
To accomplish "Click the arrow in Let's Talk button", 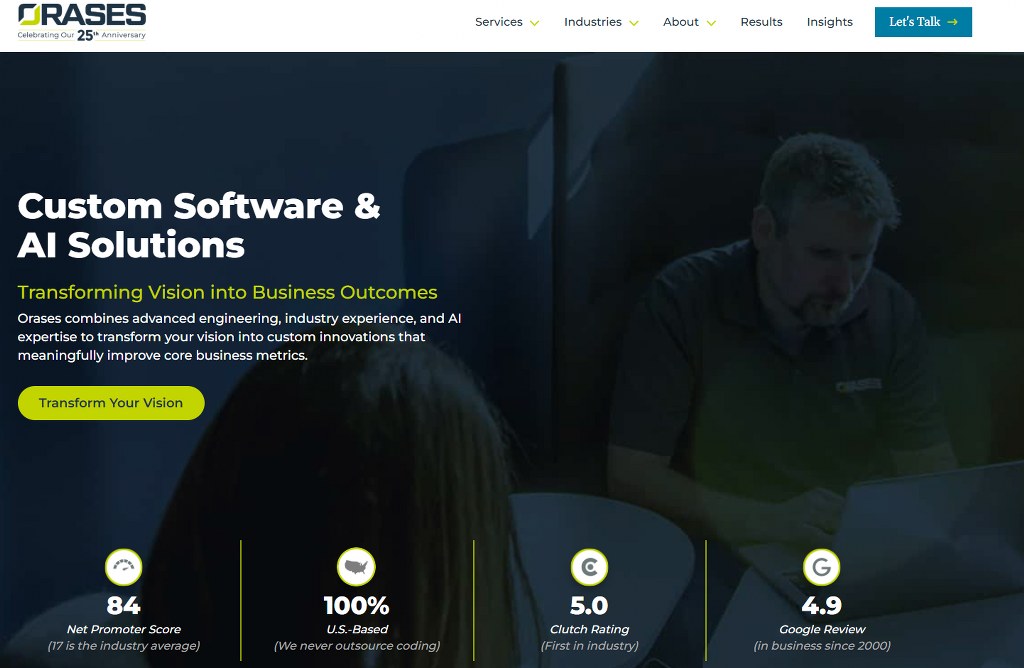I will [952, 22].
